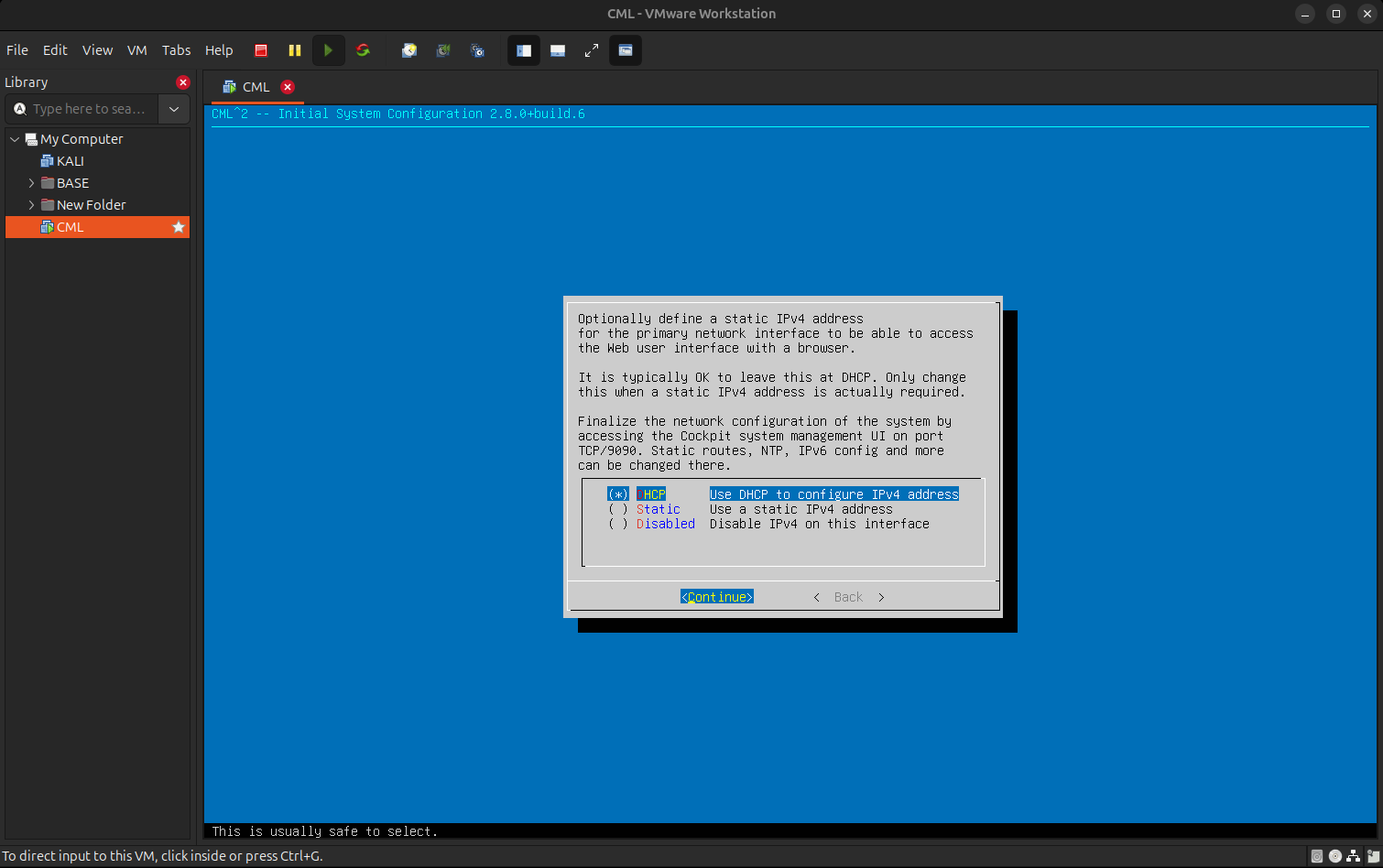The height and width of the screenshot is (868, 1383).
Task: Click the library search input field
Action: (88, 109)
